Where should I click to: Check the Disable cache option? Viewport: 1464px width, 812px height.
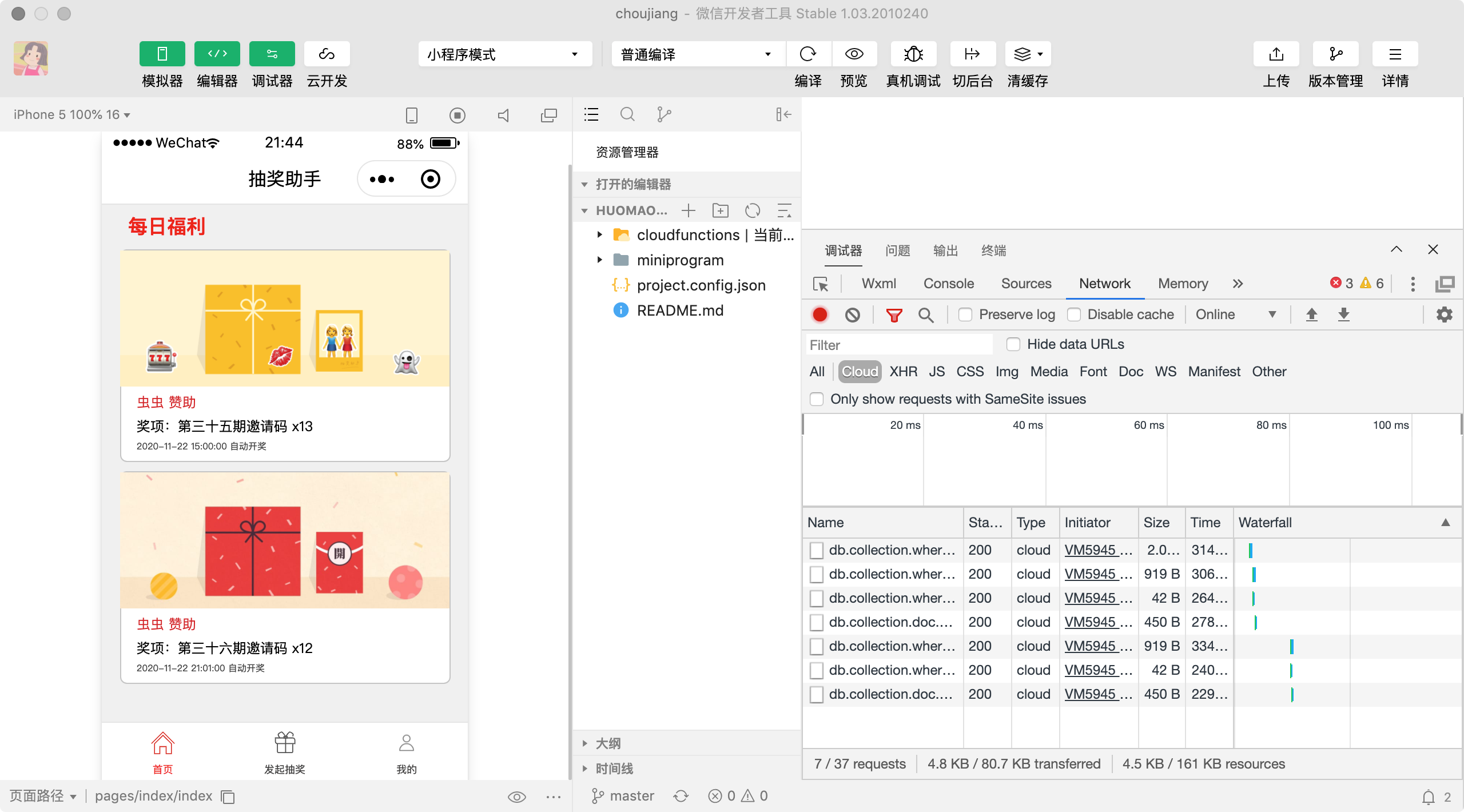pyautogui.click(x=1074, y=315)
